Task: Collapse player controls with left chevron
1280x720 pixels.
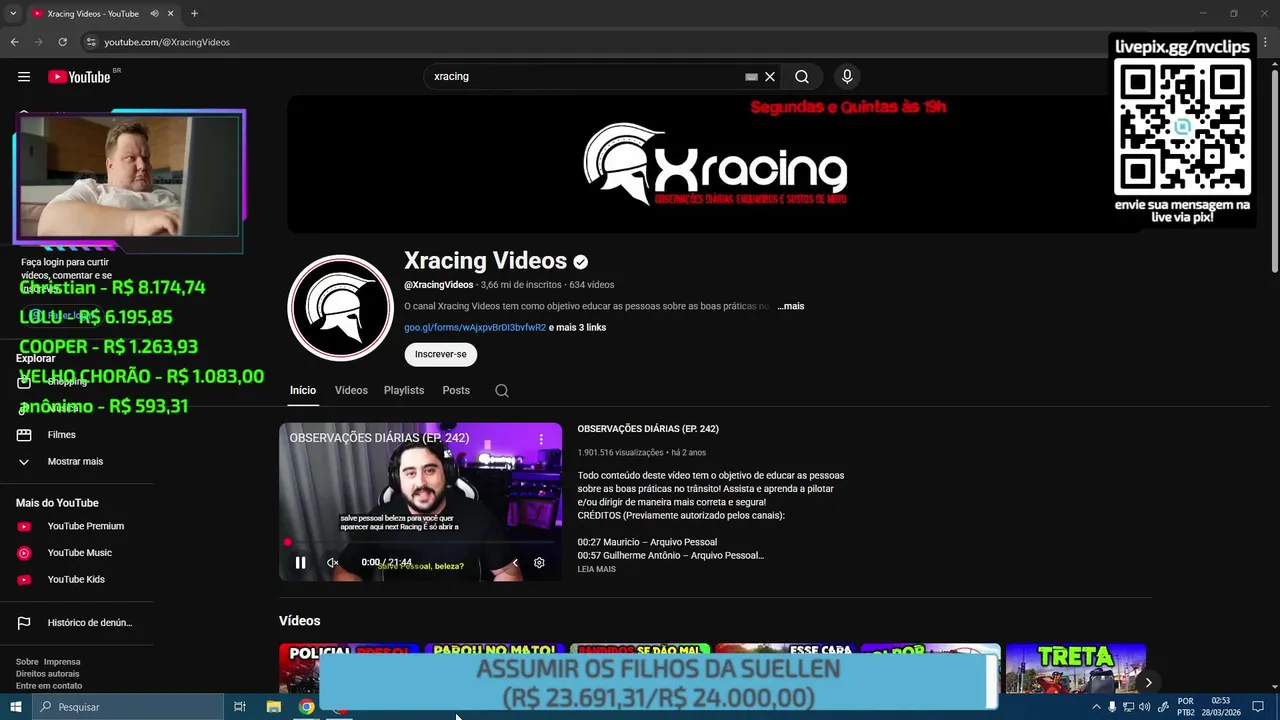Action: point(515,563)
